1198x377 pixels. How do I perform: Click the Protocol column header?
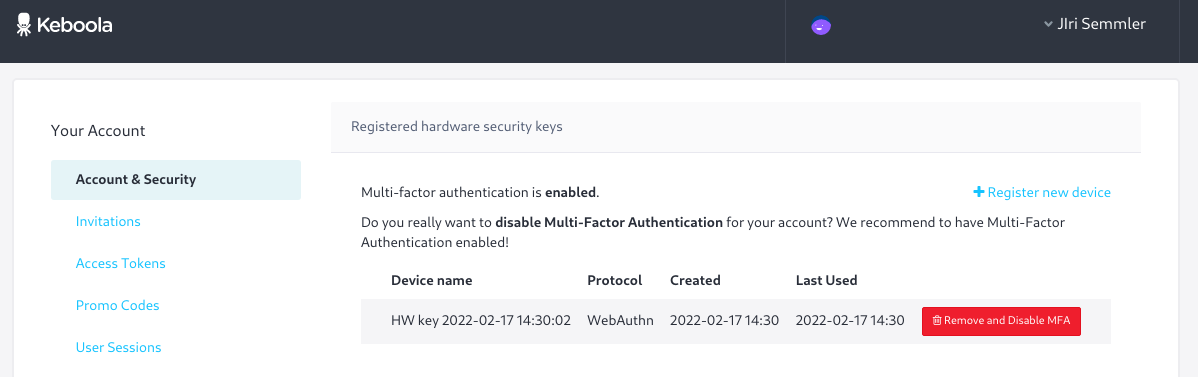614,281
